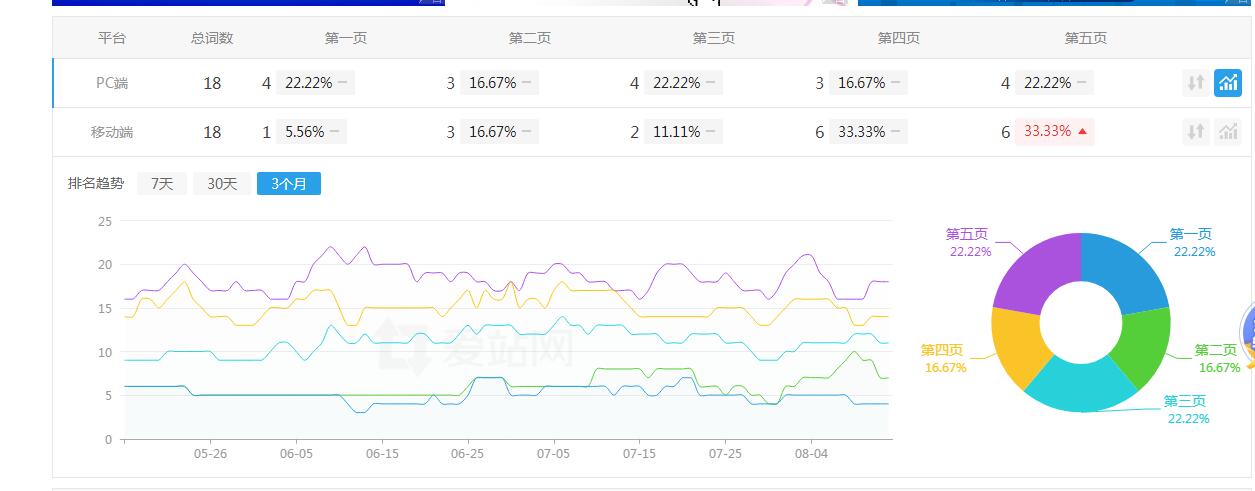Screen dimensions: 1255x491
Task: Click the PC端 platform row label
Action: 112,83
